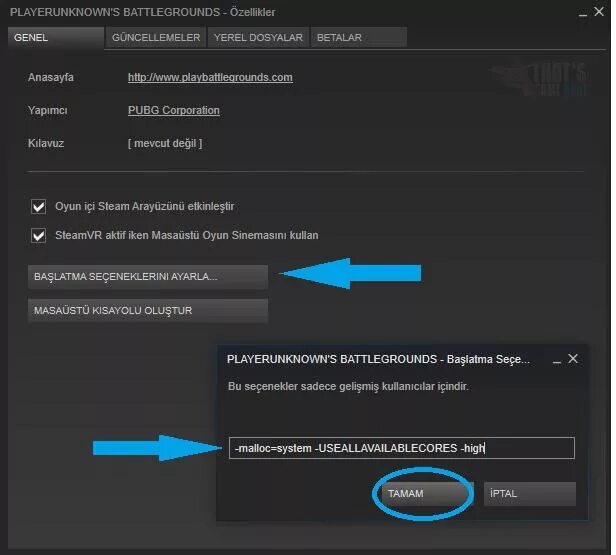Switch to the GENEL tab
616x555 pixels.
56,38
